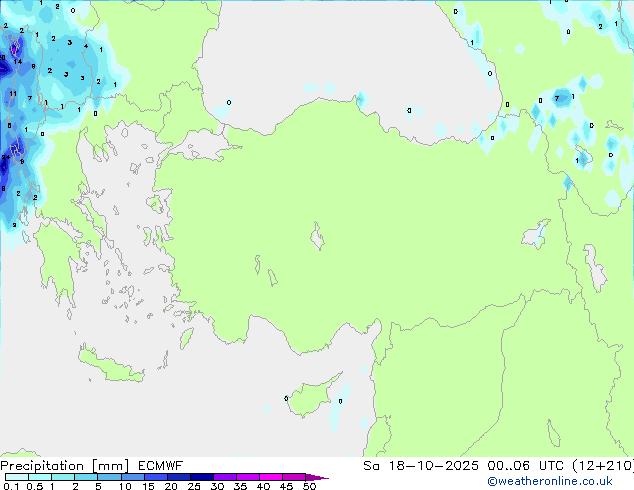The width and height of the screenshot is (634, 490).
Task: Click the legend tick label '0.1'
Action: tap(11, 486)
